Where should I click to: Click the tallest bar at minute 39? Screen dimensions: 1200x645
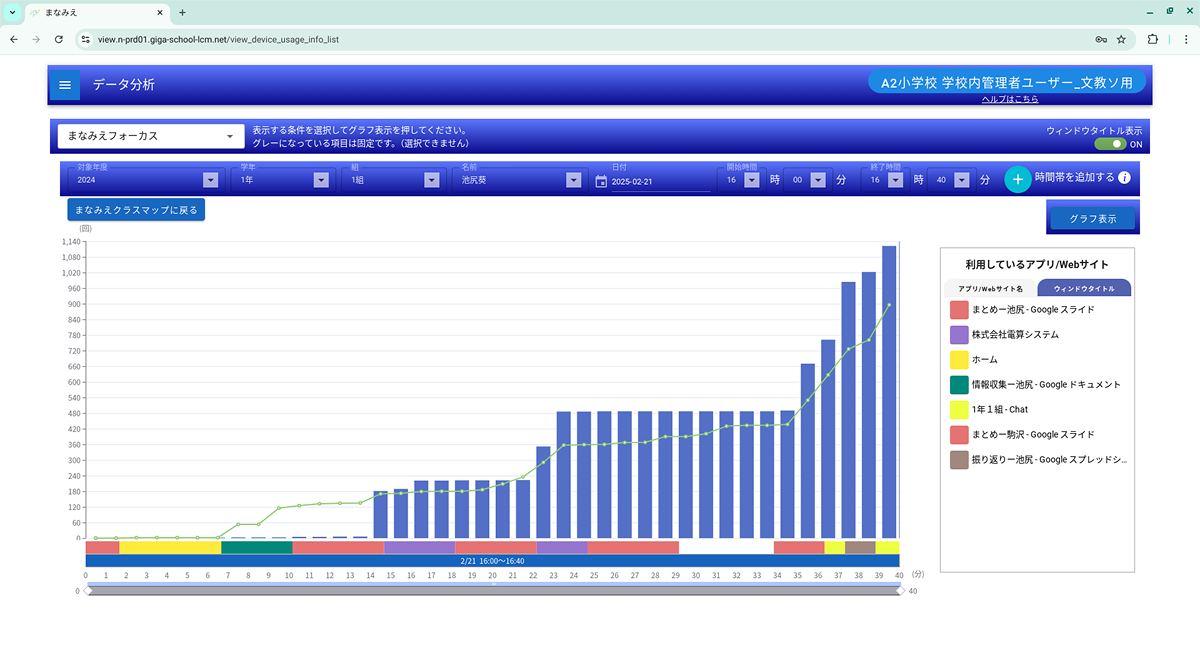coord(888,391)
